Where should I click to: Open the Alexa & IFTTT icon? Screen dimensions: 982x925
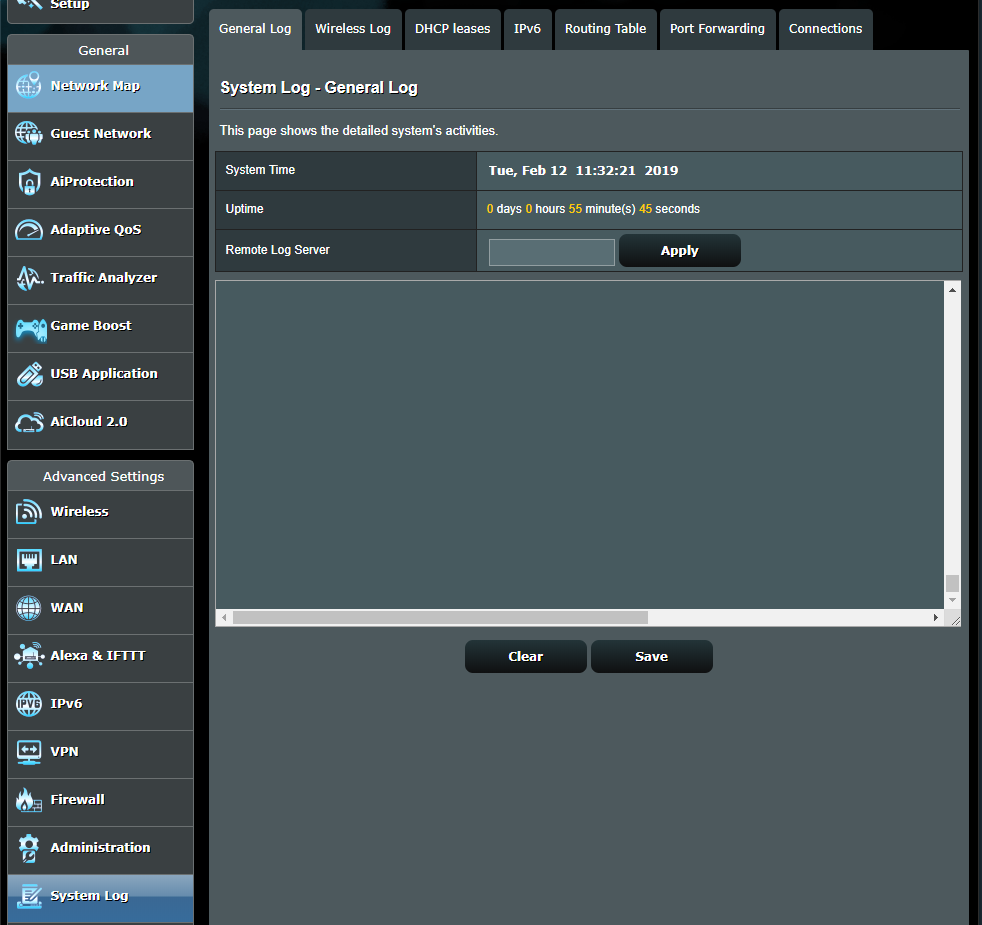29,656
